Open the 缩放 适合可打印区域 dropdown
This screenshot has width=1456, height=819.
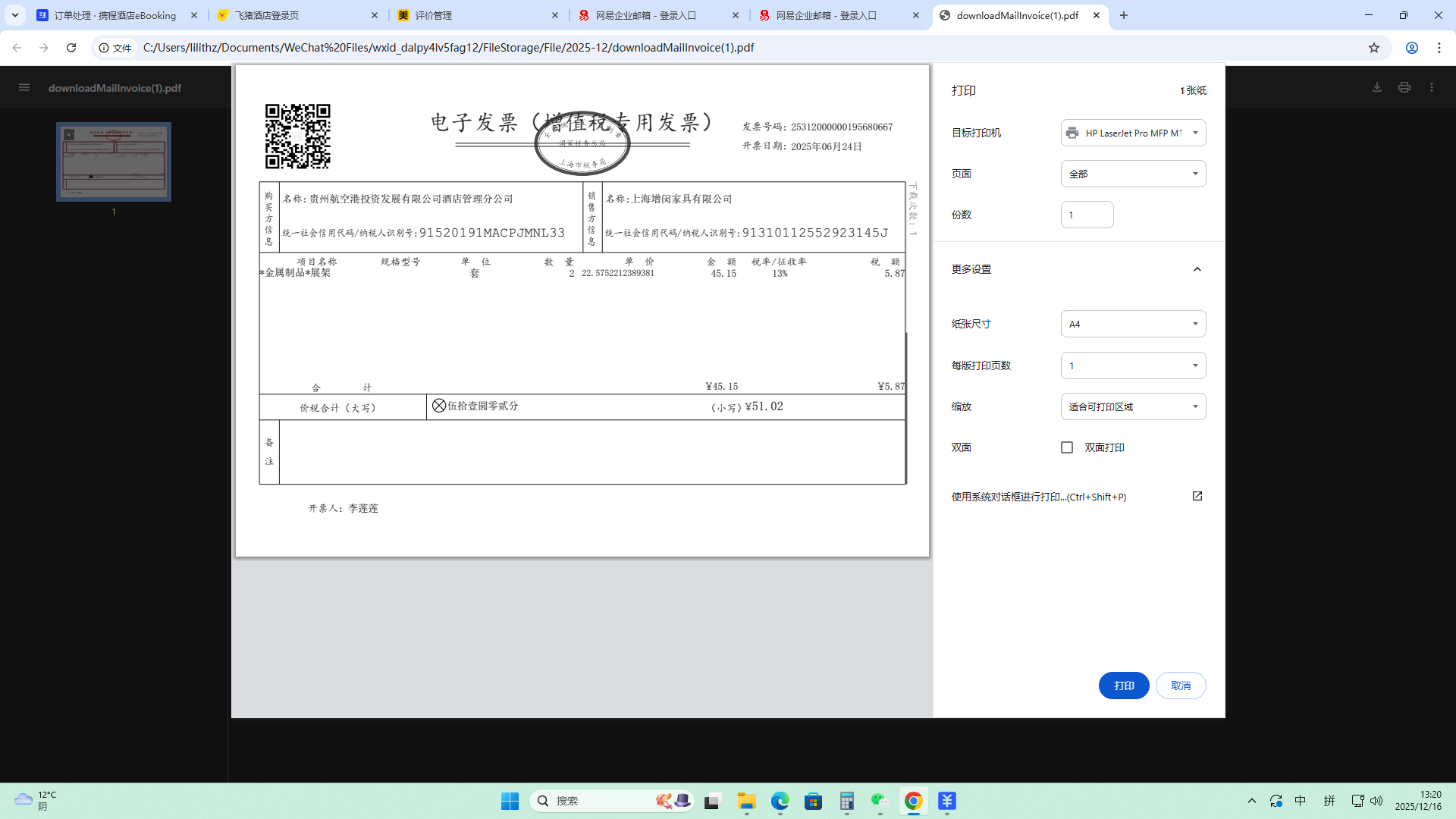click(x=1133, y=406)
